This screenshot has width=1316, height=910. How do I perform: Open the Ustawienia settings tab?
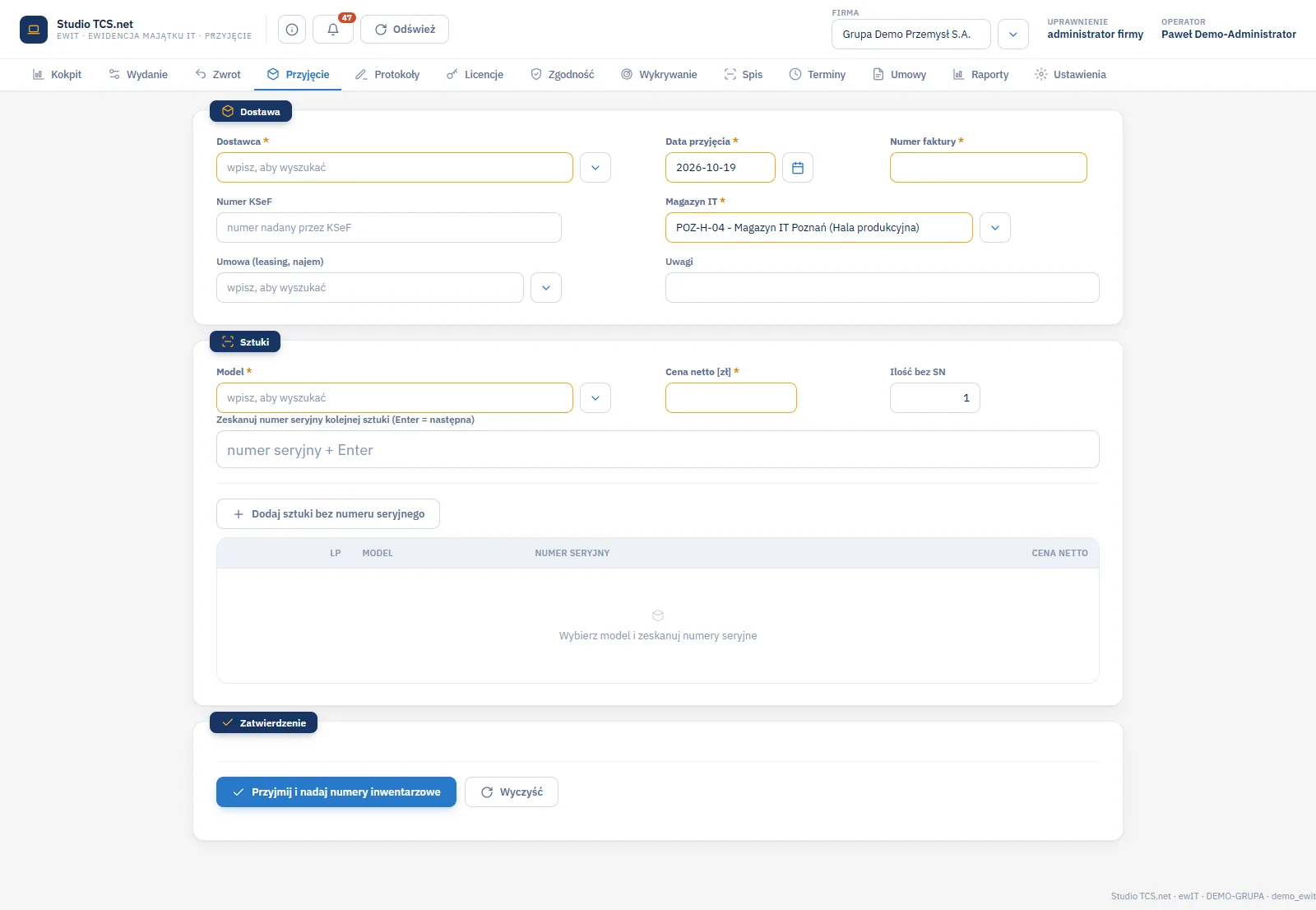click(1071, 75)
